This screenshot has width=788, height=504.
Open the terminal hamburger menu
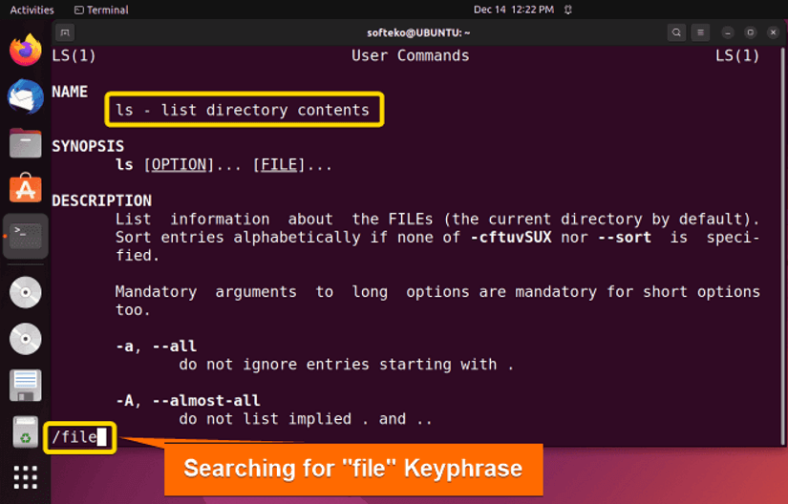coord(701,32)
